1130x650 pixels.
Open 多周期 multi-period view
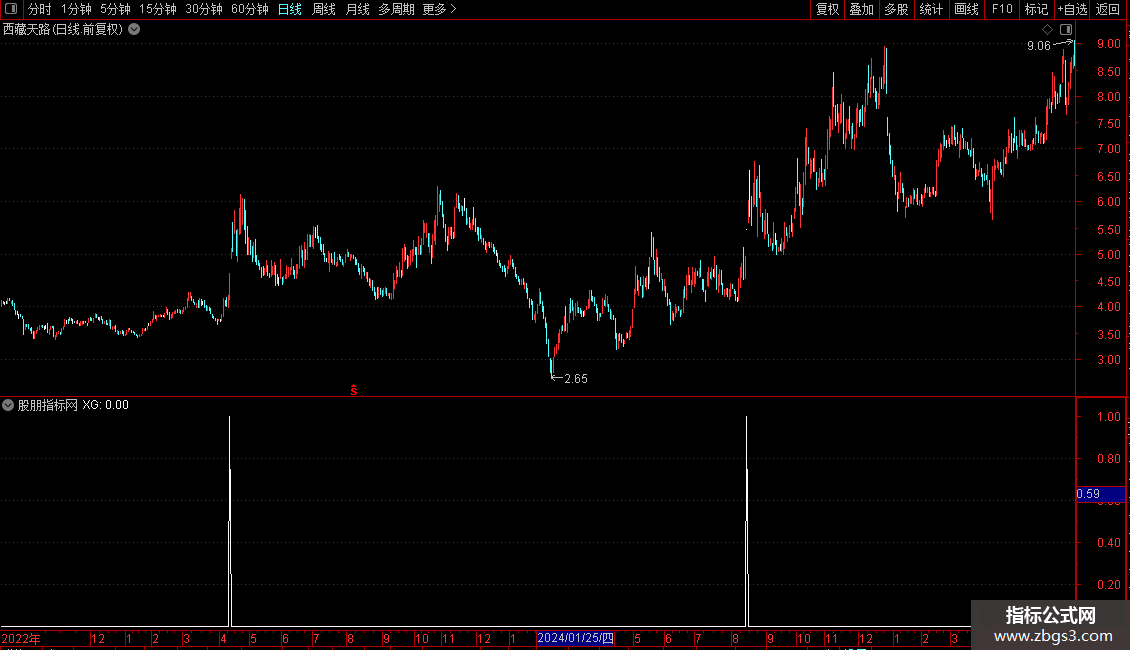tap(396, 9)
